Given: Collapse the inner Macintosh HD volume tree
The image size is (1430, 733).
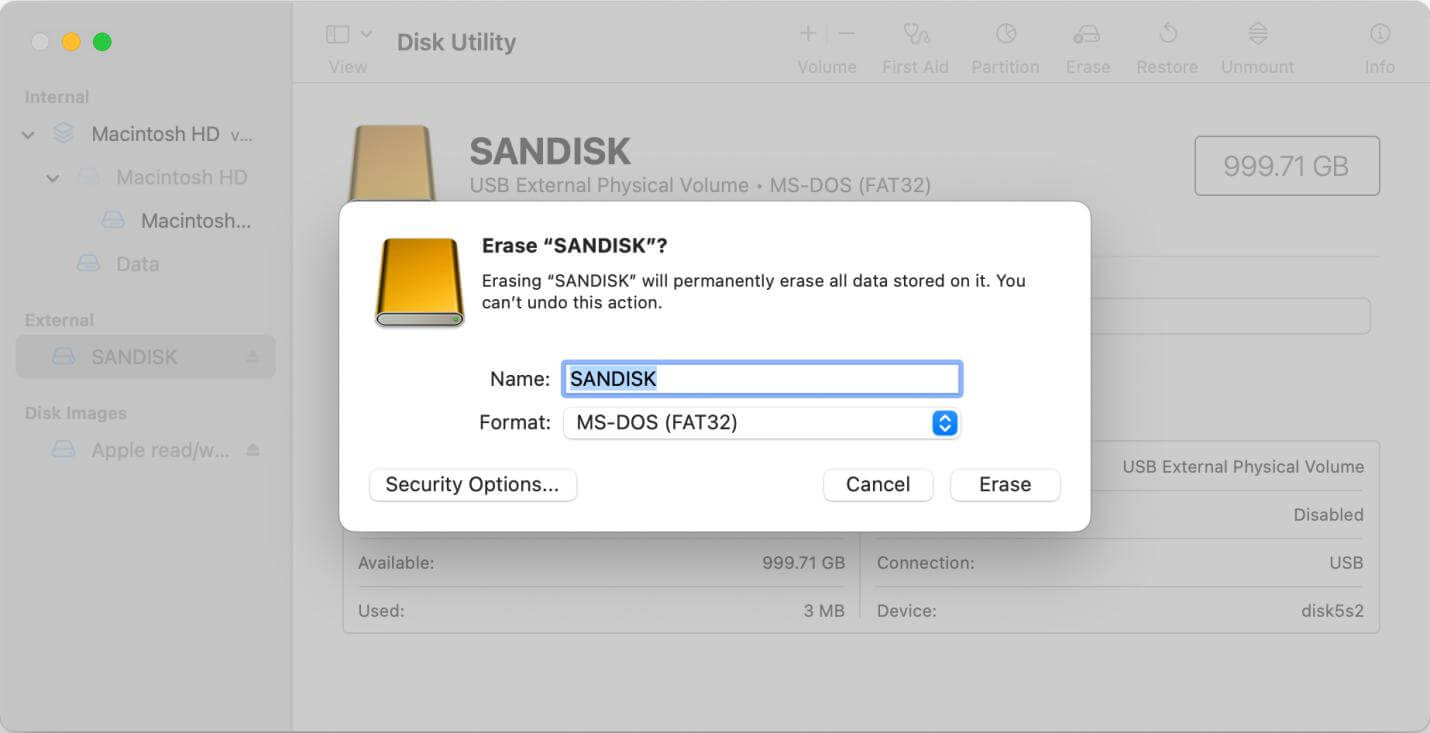Looking at the screenshot, I should point(52,177).
